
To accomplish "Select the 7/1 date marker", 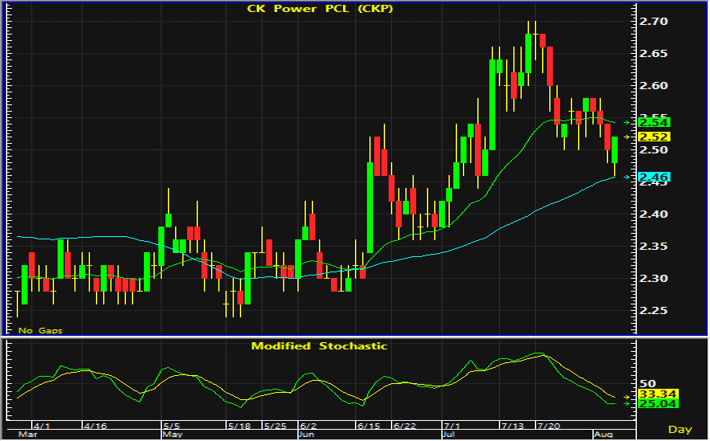I will (451, 426).
